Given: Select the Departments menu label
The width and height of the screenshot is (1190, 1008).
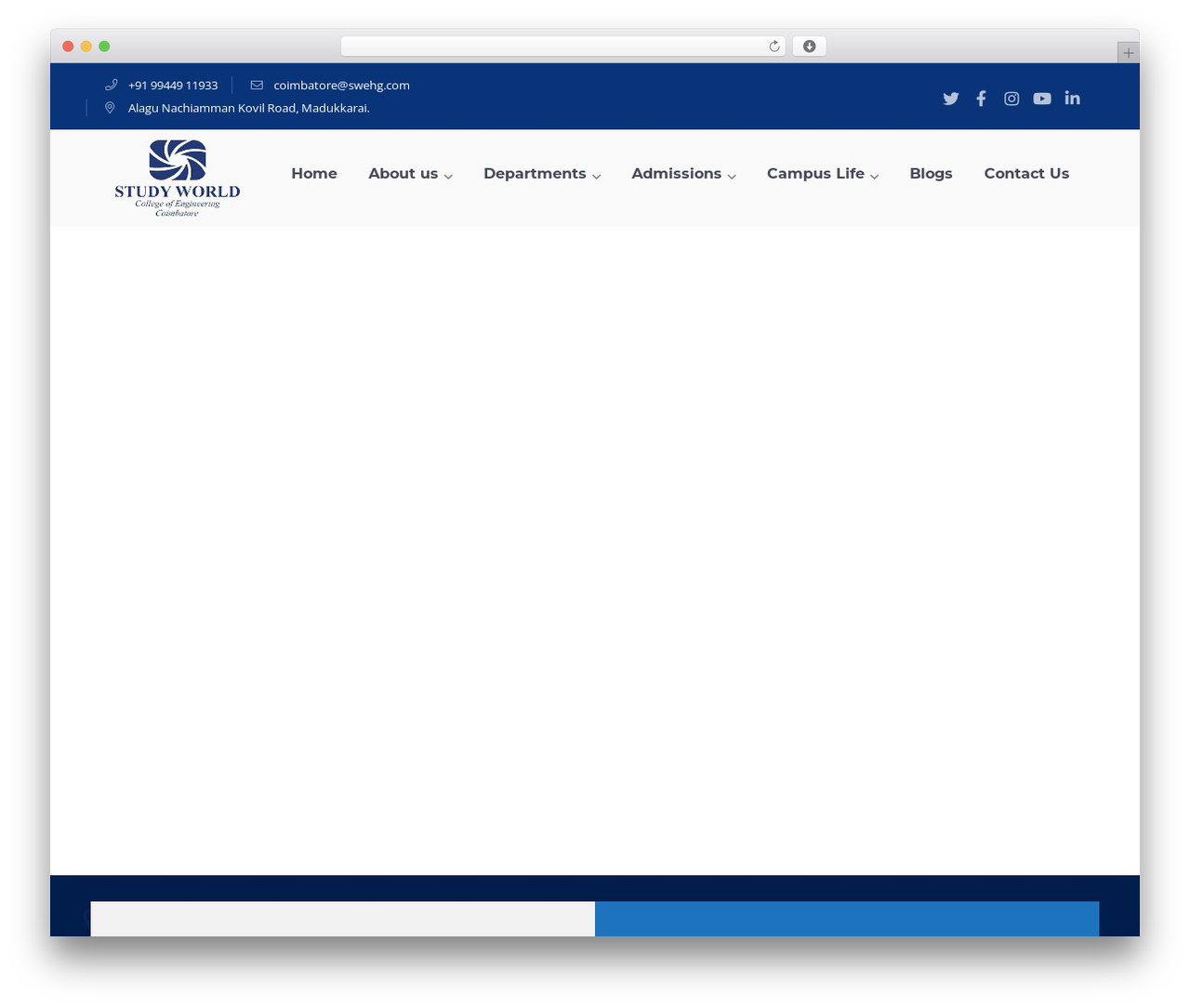Looking at the screenshot, I should coord(535,174).
